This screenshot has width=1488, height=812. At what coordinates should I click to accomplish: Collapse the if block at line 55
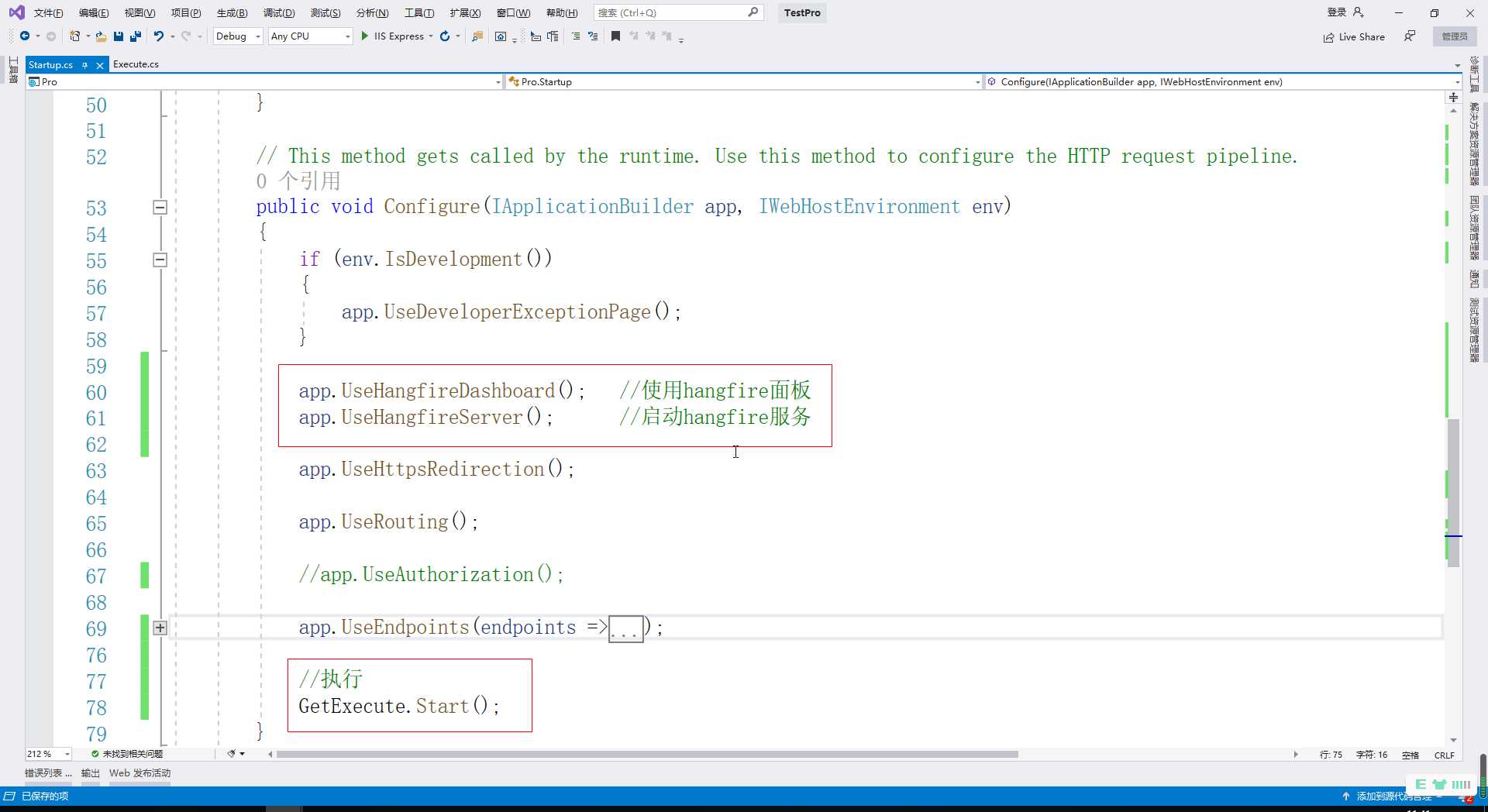pyautogui.click(x=160, y=260)
